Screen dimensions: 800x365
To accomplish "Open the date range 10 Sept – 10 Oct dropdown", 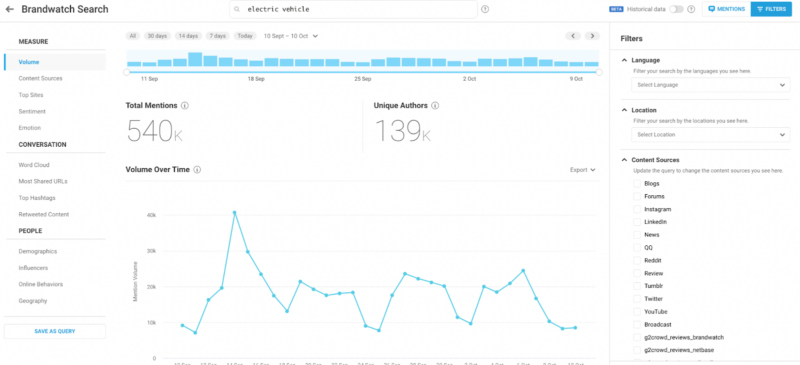I will click(x=291, y=36).
